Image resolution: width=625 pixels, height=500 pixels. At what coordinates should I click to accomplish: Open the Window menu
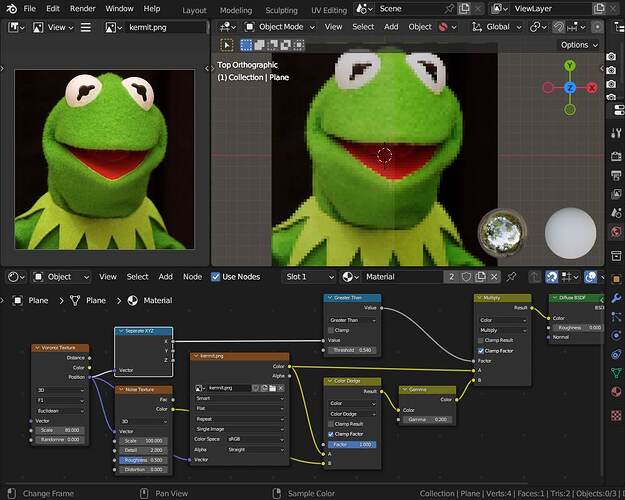point(119,8)
